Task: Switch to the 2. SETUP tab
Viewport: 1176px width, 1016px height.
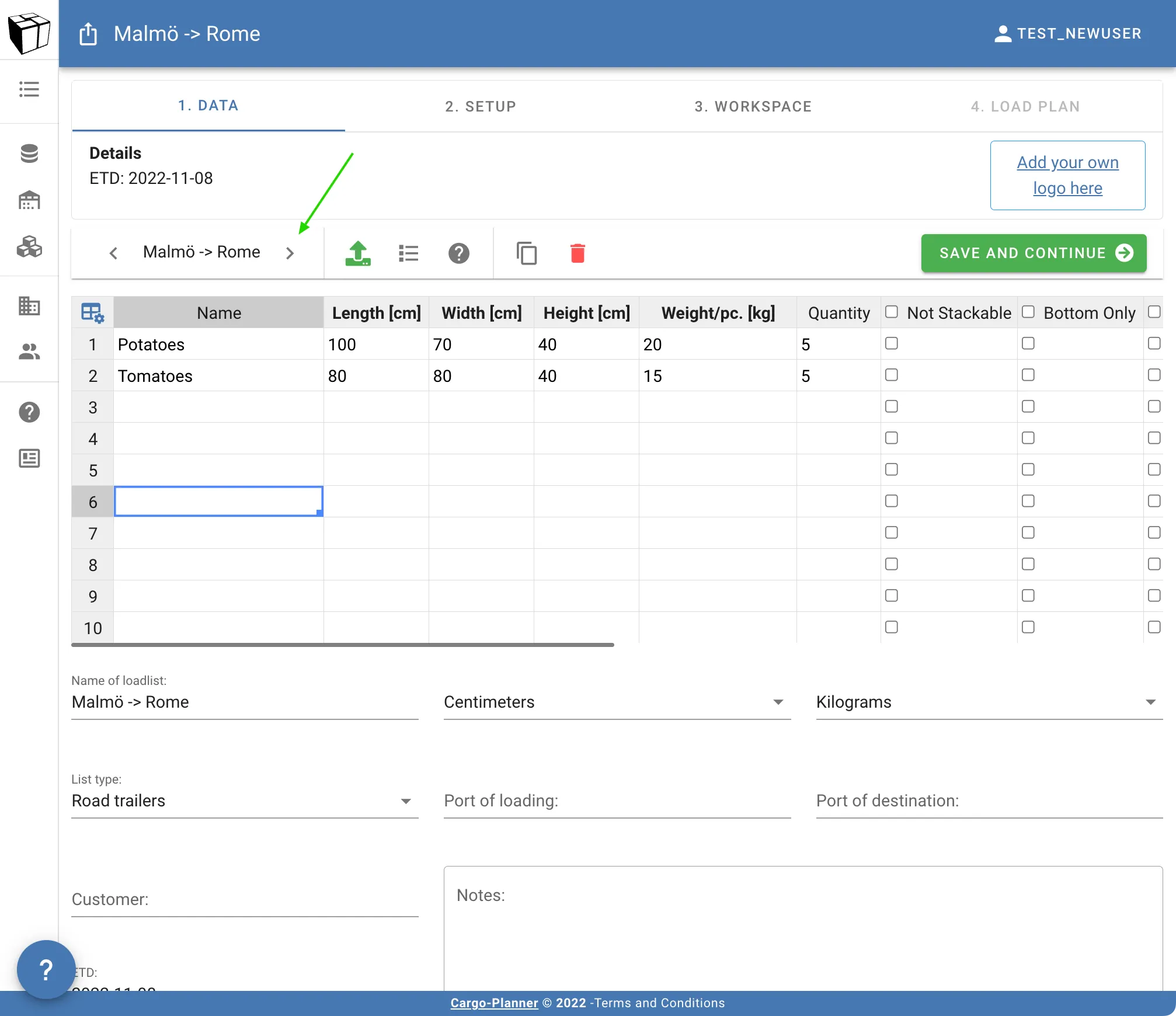Action: (x=480, y=105)
